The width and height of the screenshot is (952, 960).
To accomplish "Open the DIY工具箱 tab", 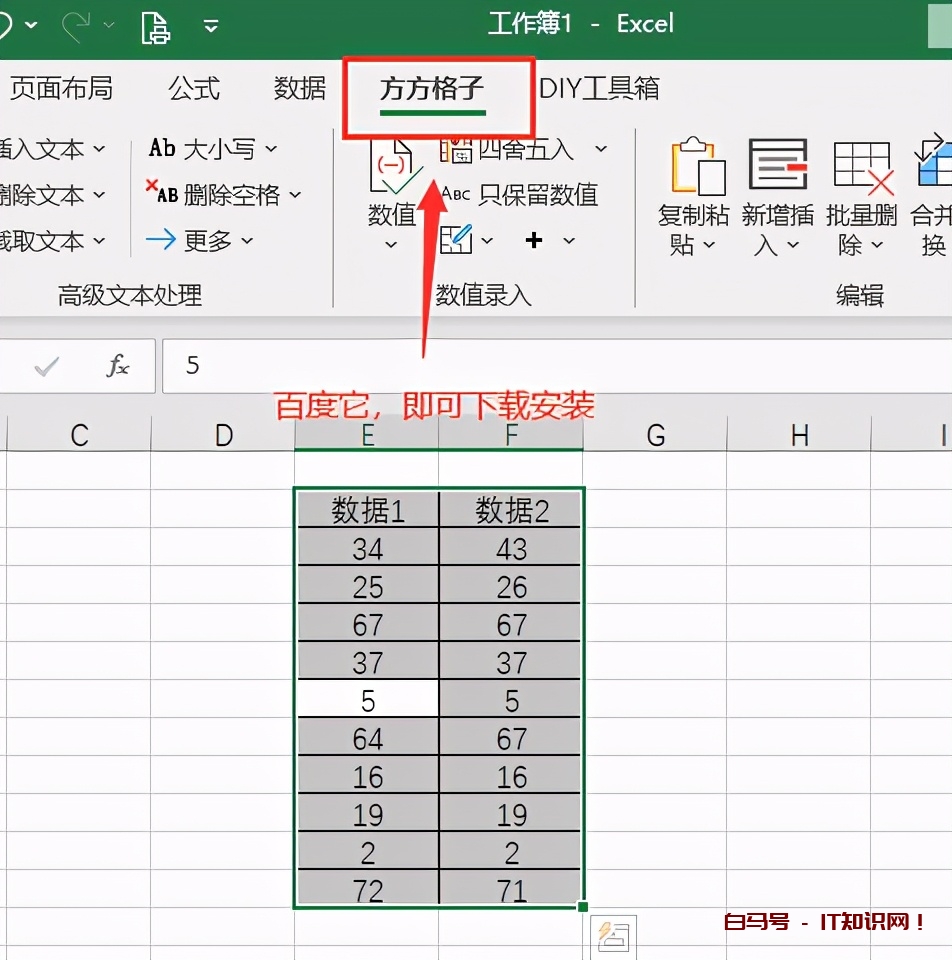I will click(599, 89).
